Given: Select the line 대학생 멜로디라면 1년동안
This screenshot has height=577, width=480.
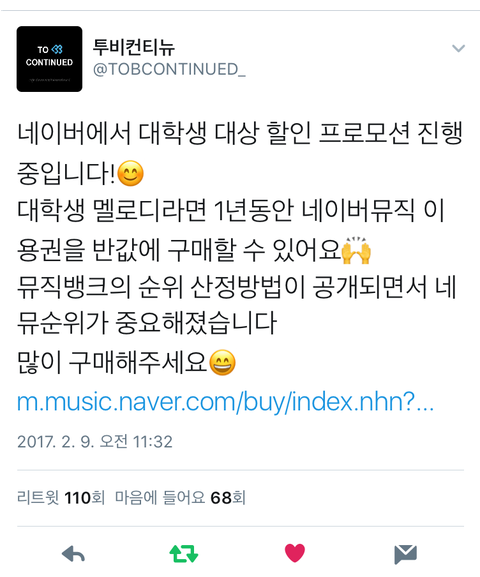Looking at the screenshot, I should [x=231, y=210].
